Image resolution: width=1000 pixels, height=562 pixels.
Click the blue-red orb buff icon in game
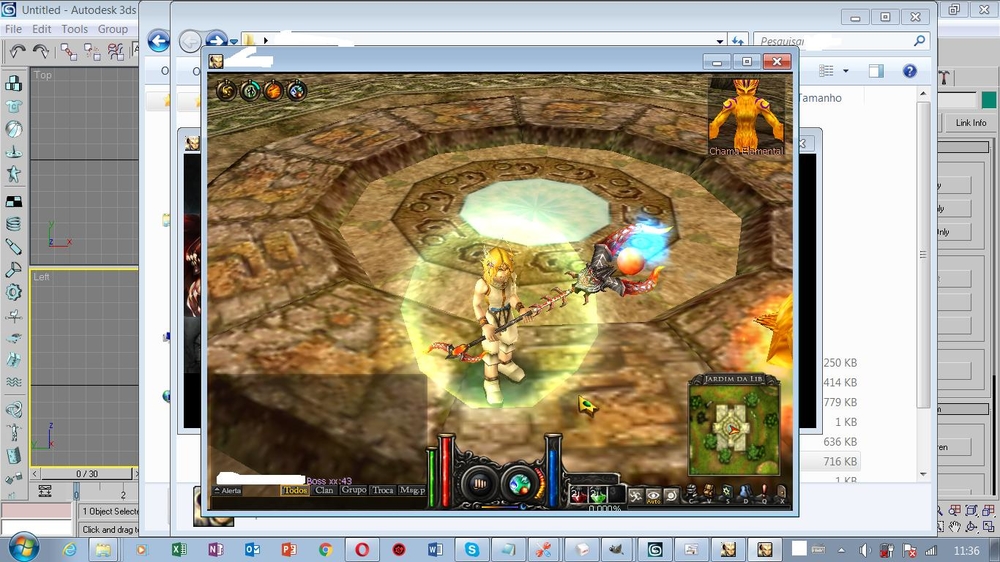coord(297,91)
